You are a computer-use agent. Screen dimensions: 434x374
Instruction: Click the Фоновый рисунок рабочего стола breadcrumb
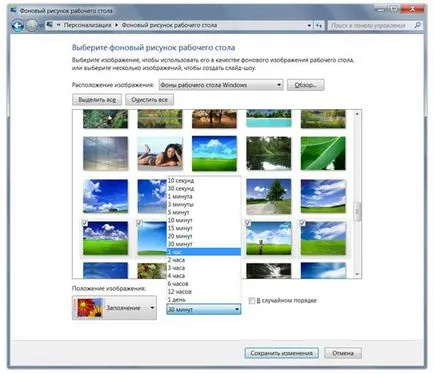[169, 25]
